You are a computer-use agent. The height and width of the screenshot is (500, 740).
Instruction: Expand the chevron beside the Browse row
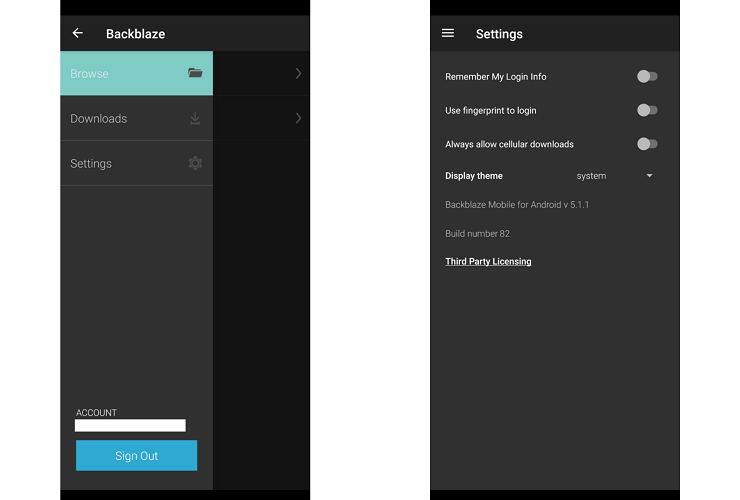pos(298,73)
